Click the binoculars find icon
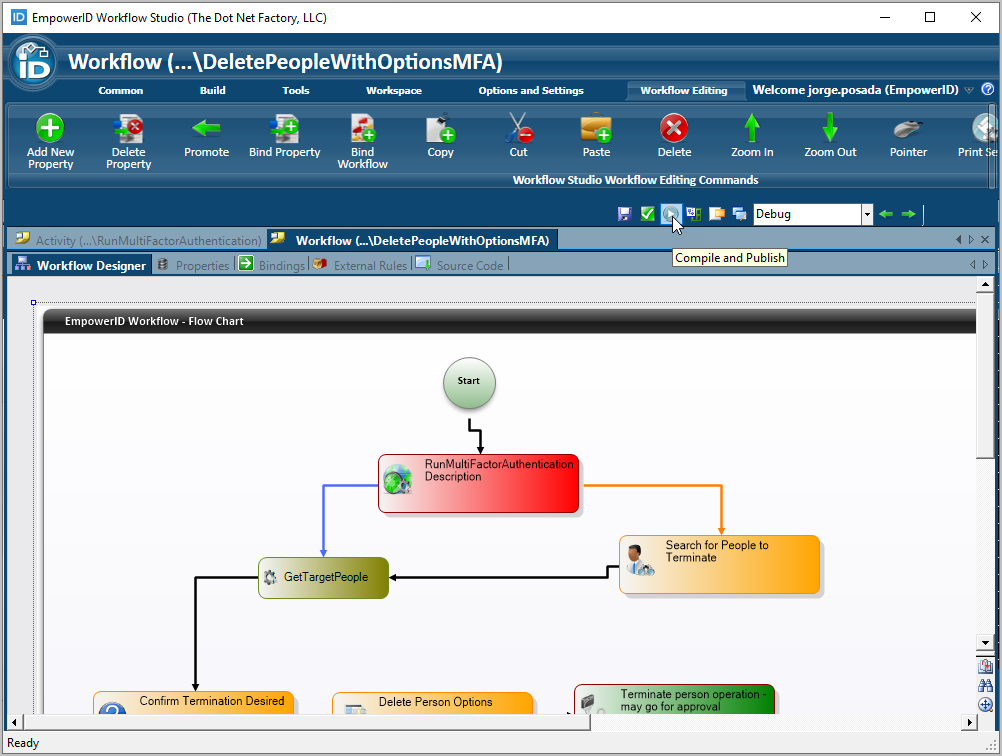This screenshot has width=1002, height=756. (x=986, y=686)
